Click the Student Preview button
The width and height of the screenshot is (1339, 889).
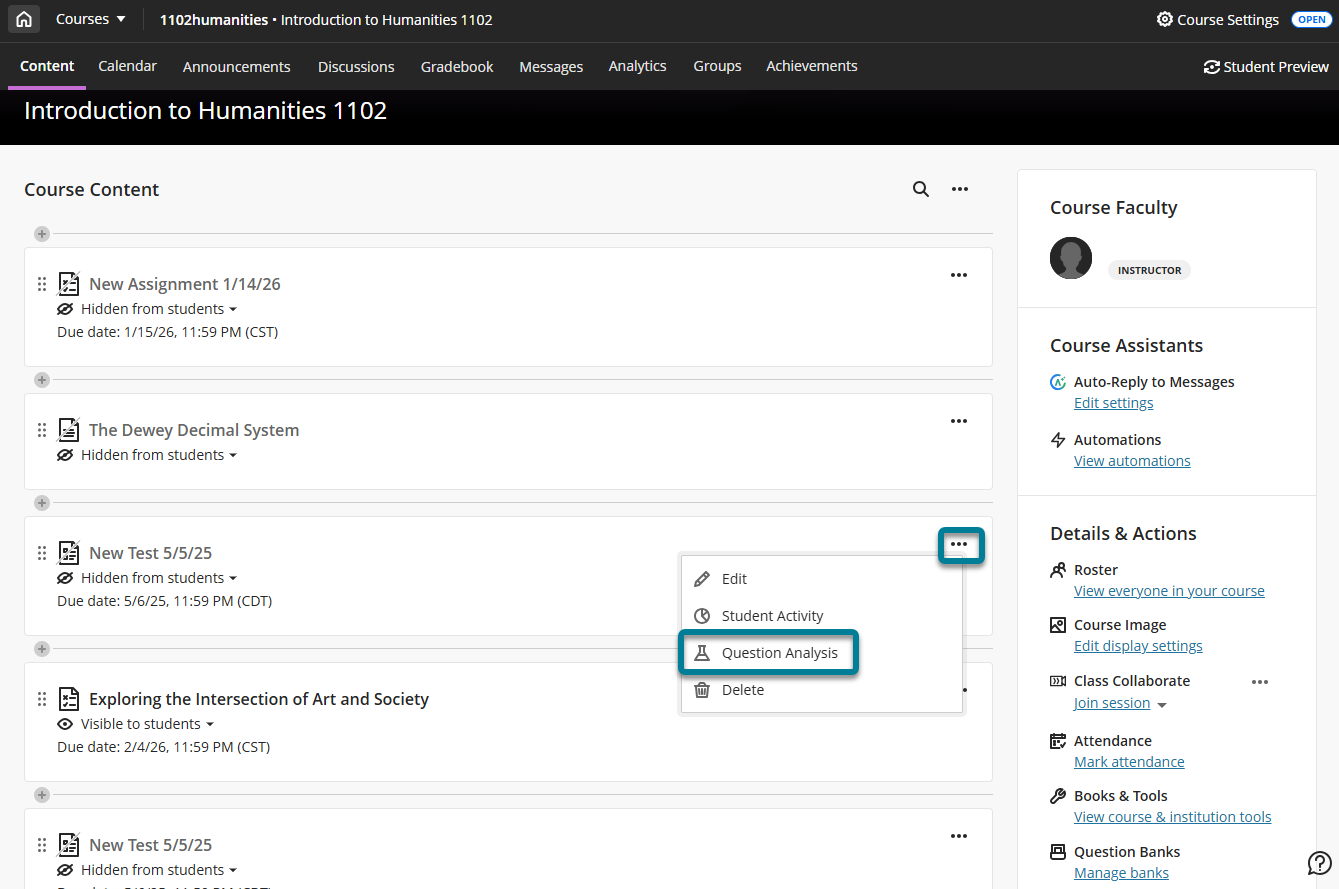click(1266, 67)
